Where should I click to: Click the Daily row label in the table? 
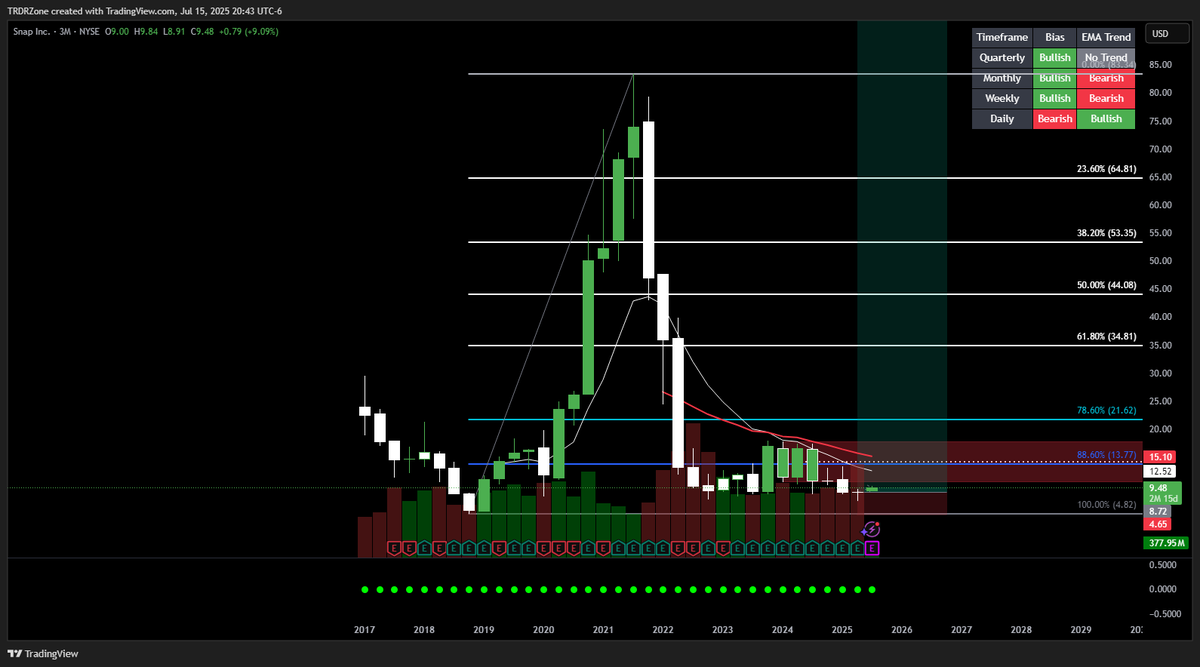pyautogui.click(x=1002, y=119)
